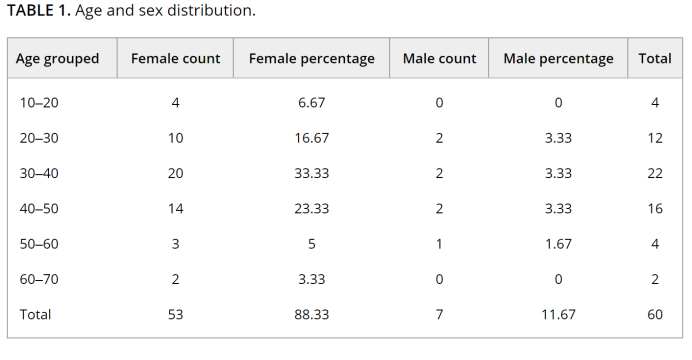Click the Female percentage column header
Screen dimensions: 692x360
pos(312,59)
